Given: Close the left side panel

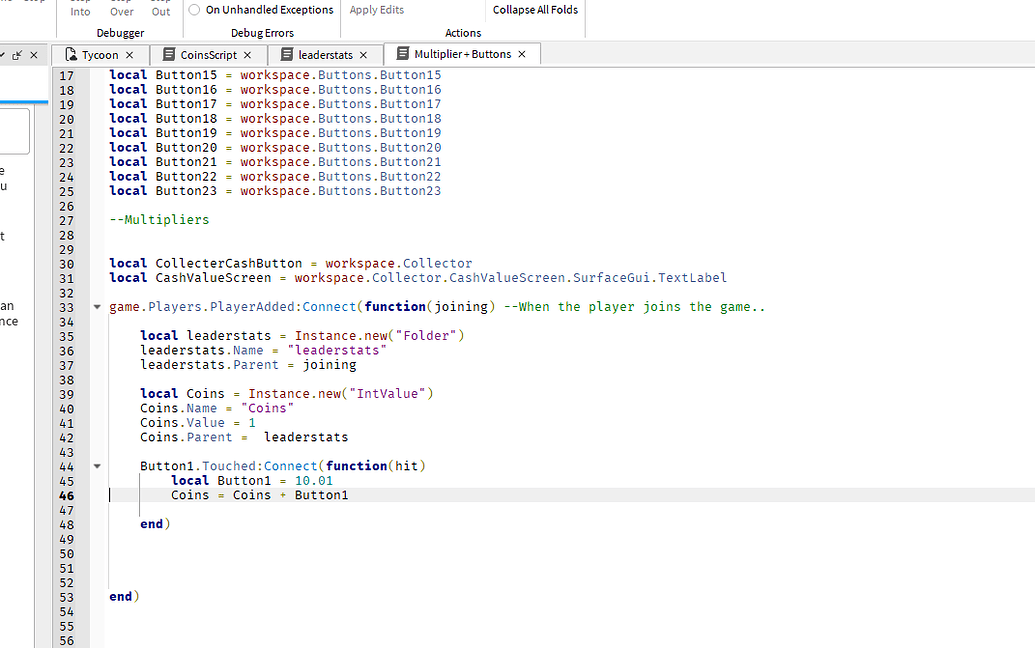Looking at the screenshot, I should click(34, 55).
